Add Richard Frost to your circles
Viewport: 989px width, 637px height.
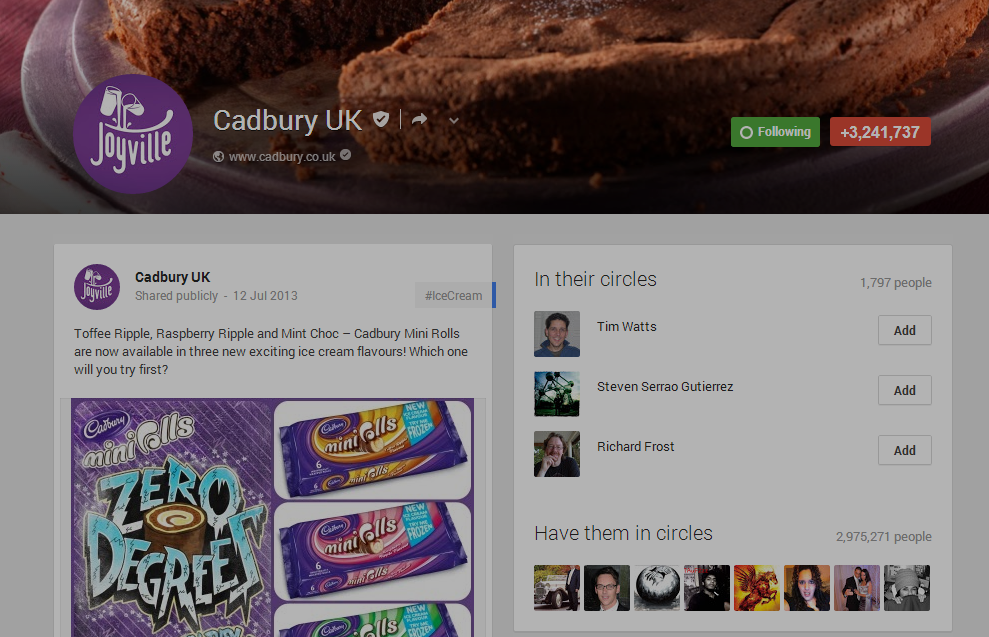point(904,450)
